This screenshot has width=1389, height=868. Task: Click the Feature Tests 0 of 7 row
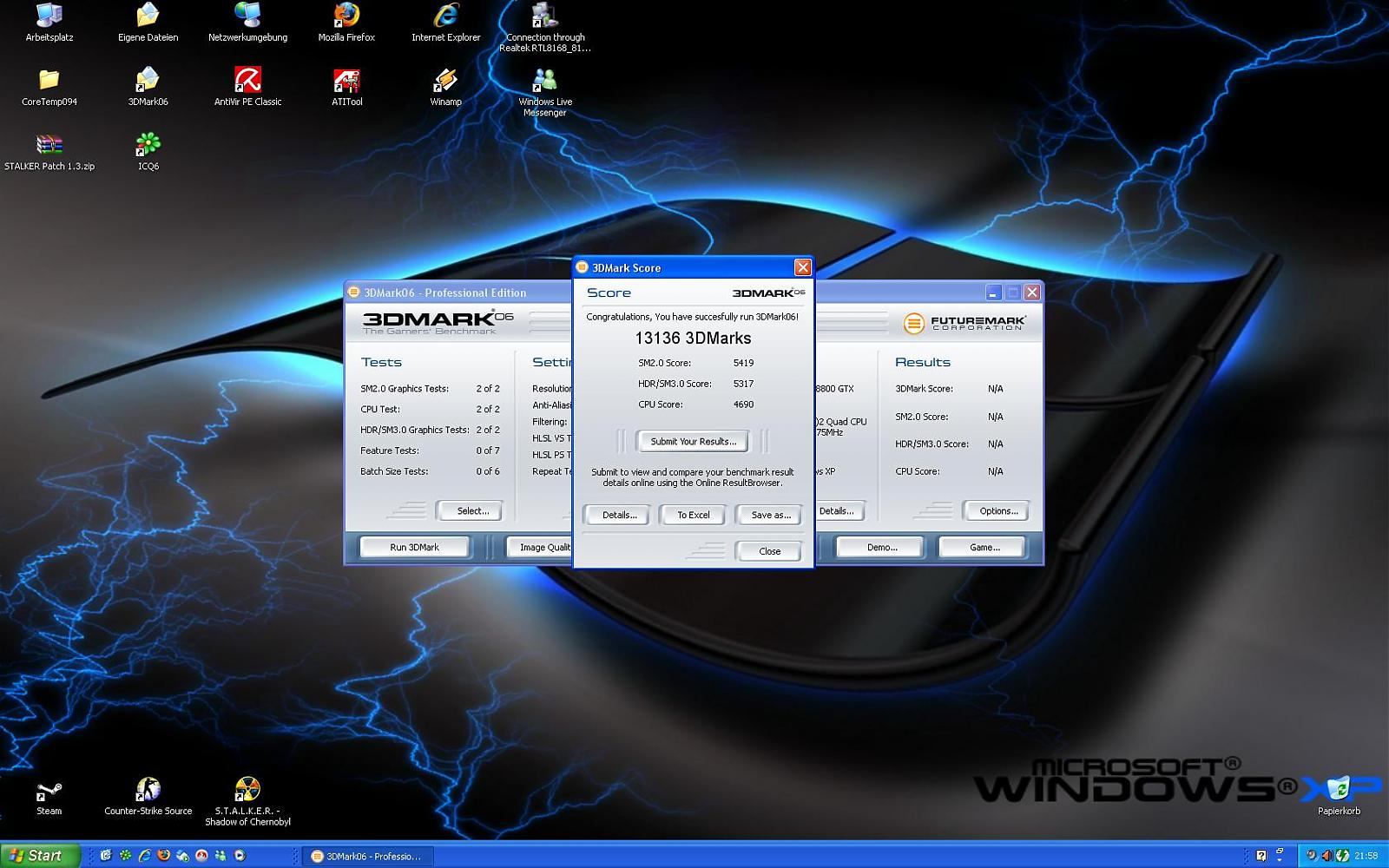[430, 450]
